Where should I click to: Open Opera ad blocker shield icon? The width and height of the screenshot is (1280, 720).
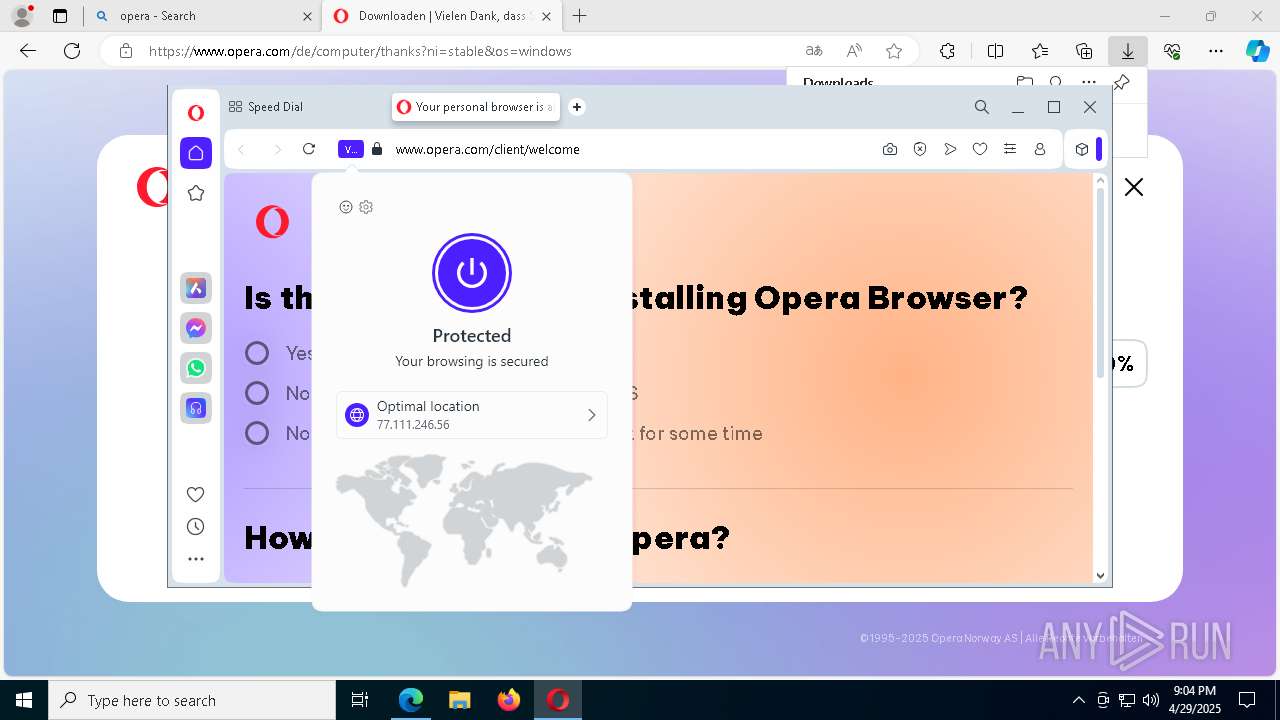pos(920,149)
